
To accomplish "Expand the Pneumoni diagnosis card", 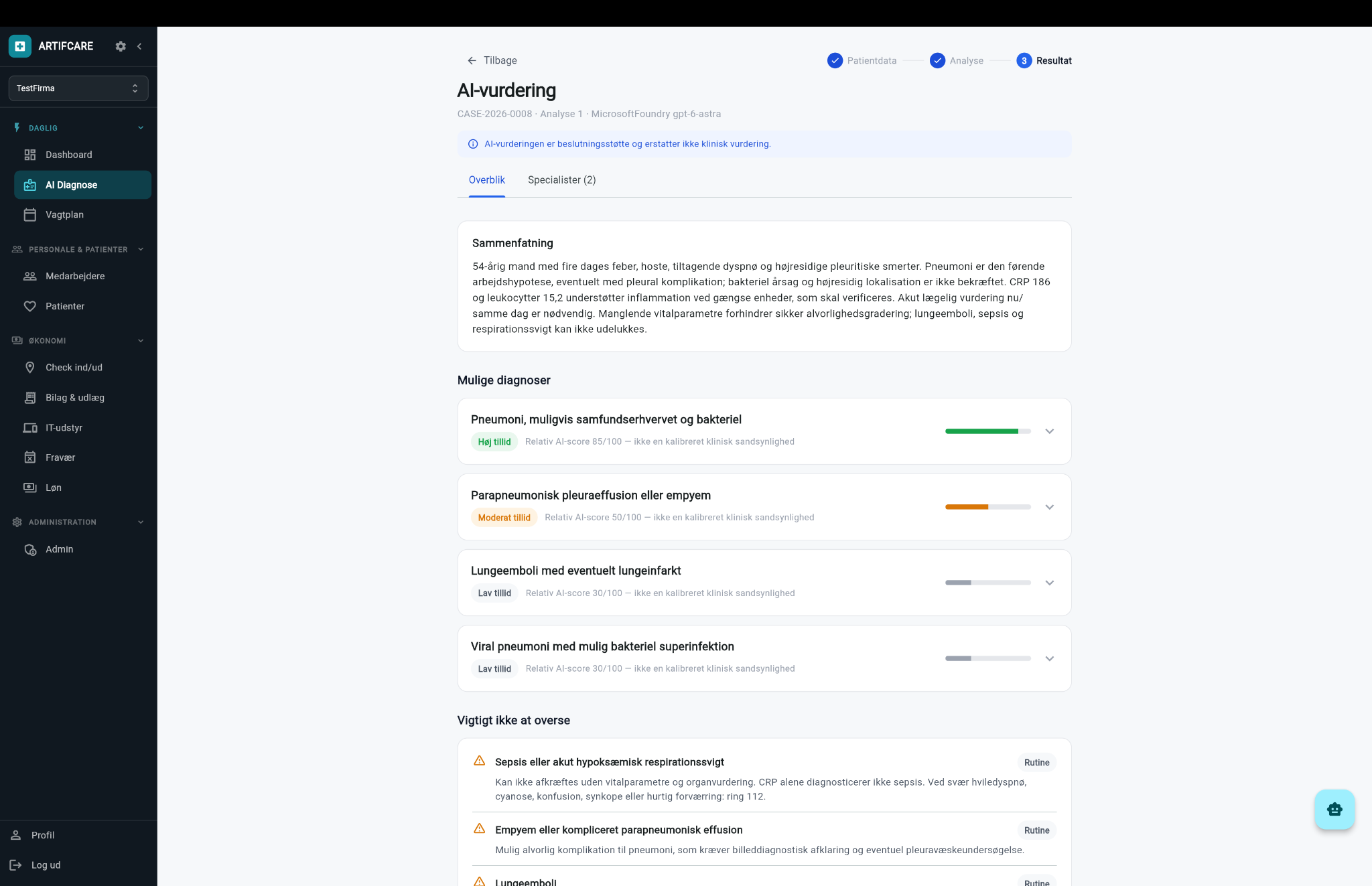I will click(x=1050, y=431).
